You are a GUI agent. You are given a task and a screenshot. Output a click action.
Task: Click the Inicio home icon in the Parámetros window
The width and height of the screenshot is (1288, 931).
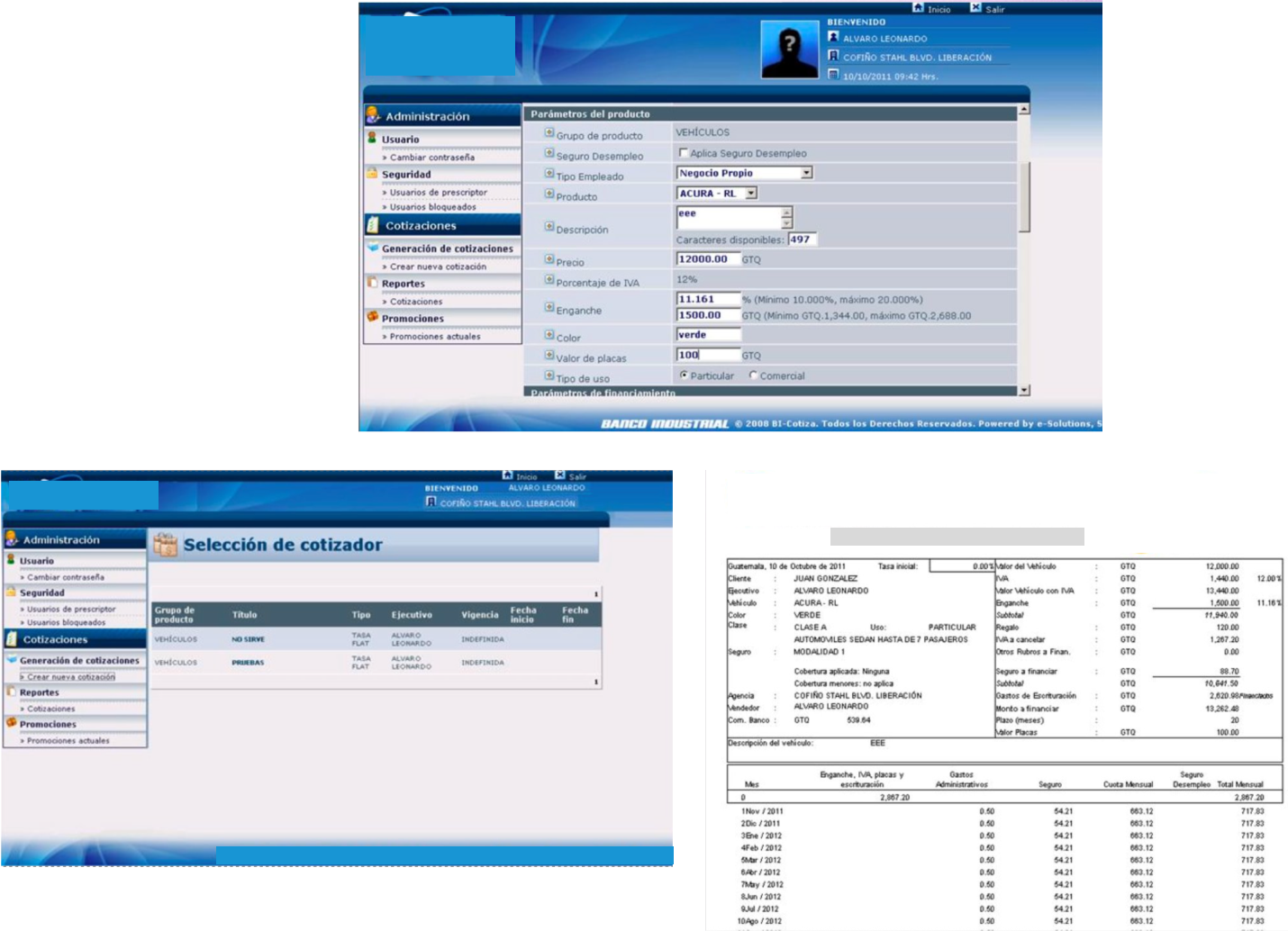918,7
